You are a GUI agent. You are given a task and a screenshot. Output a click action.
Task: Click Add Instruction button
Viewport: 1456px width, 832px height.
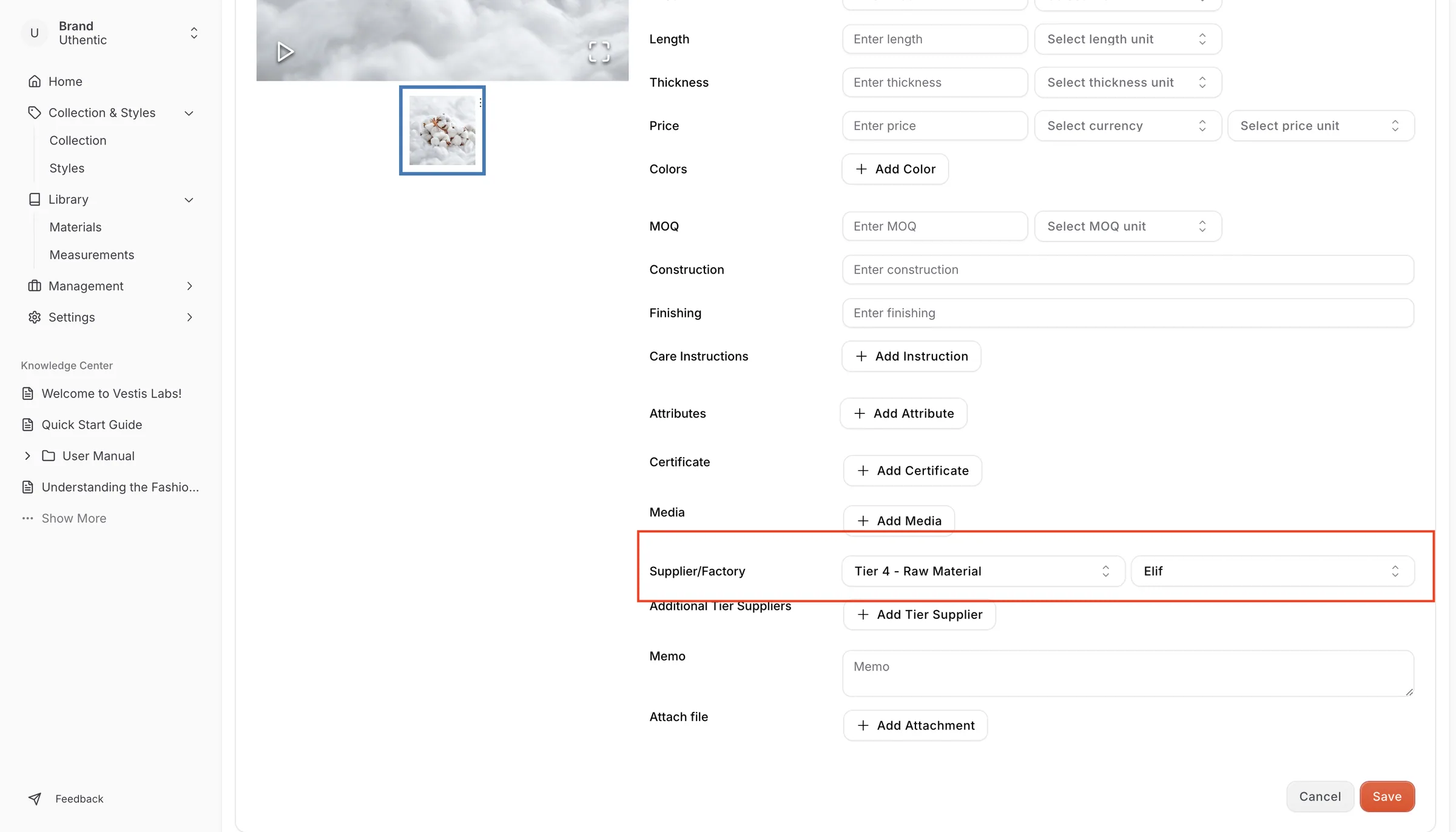(x=911, y=356)
